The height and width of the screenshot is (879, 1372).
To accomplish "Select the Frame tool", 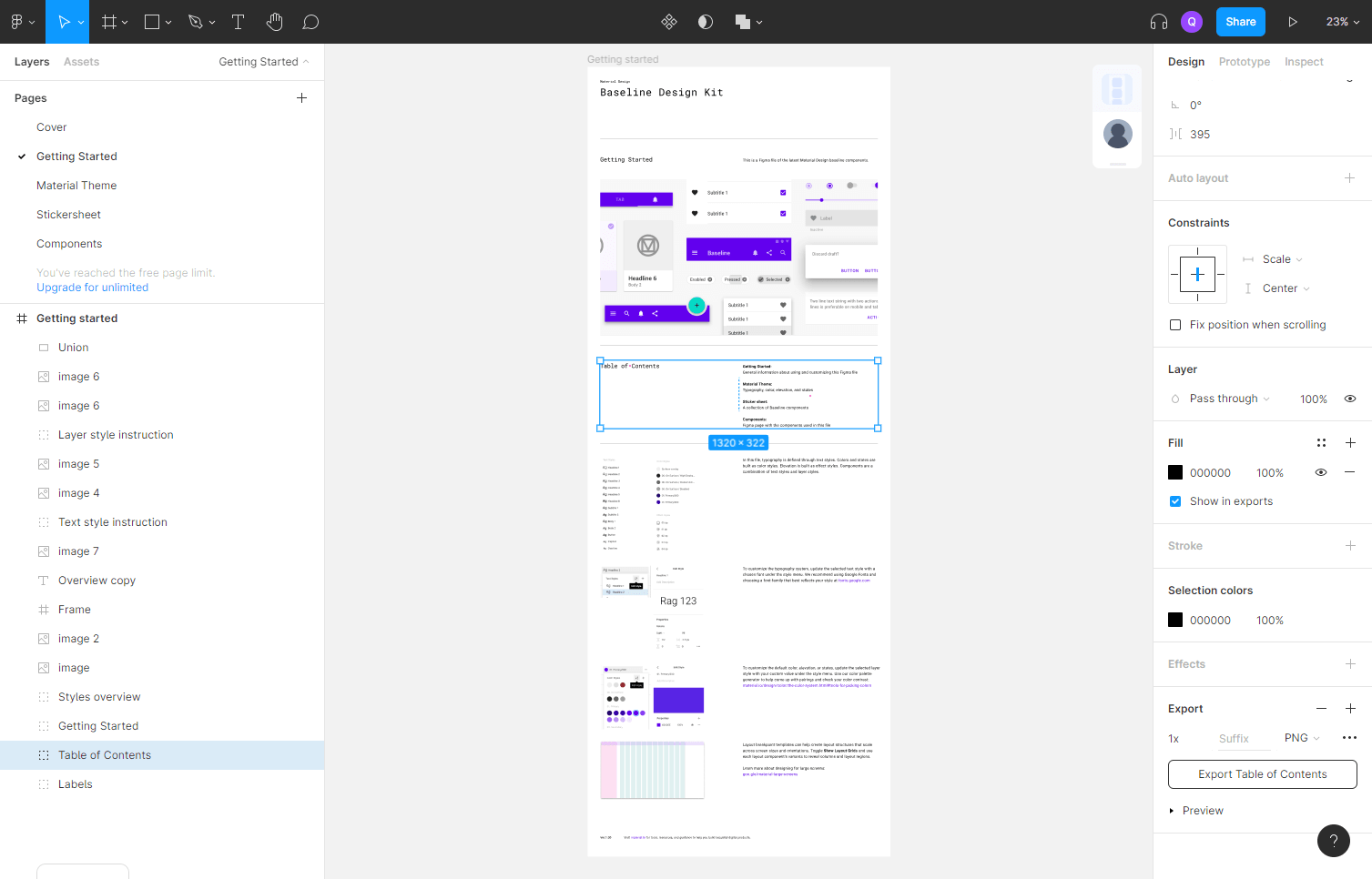I will pos(109,22).
